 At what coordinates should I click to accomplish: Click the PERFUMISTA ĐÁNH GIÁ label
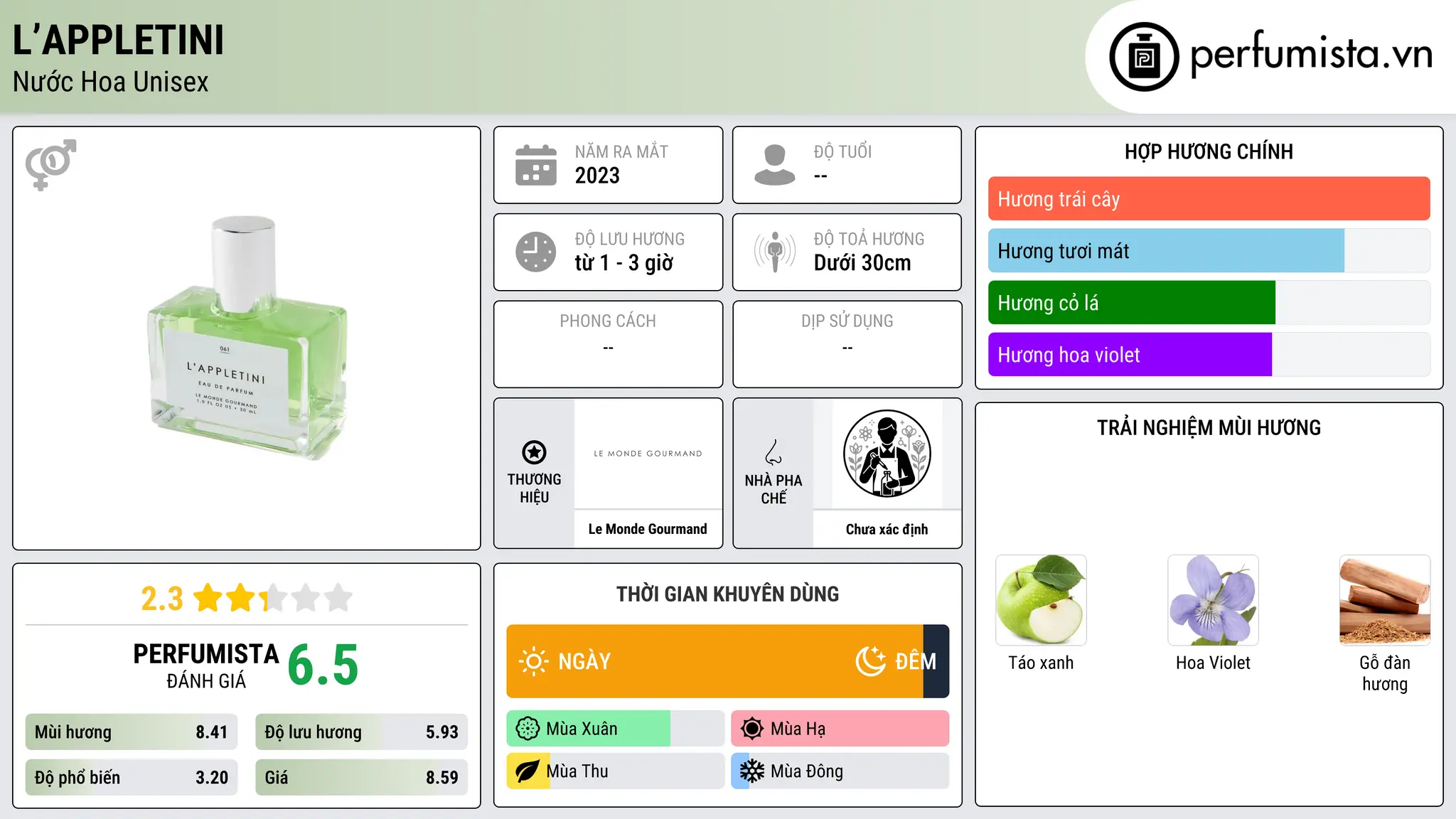pyautogui.click(x=206, y=665)
